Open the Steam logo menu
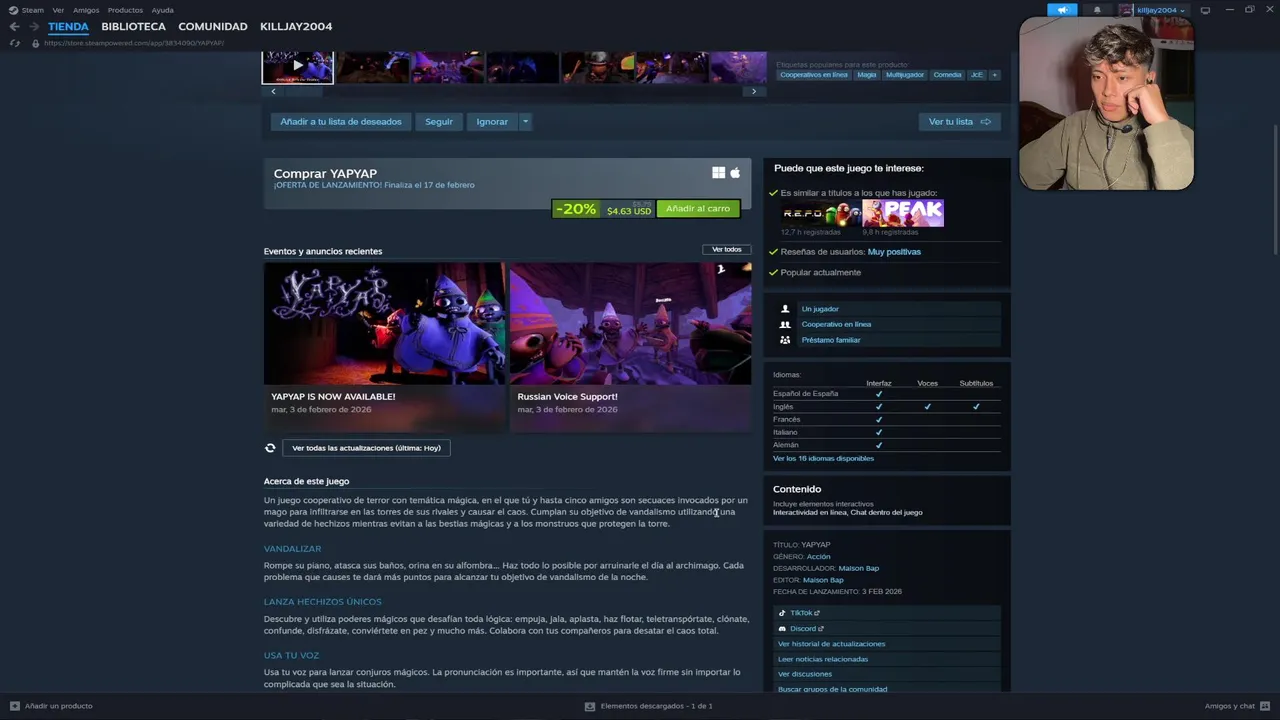 pyautogui.click(x=13, y=10)
